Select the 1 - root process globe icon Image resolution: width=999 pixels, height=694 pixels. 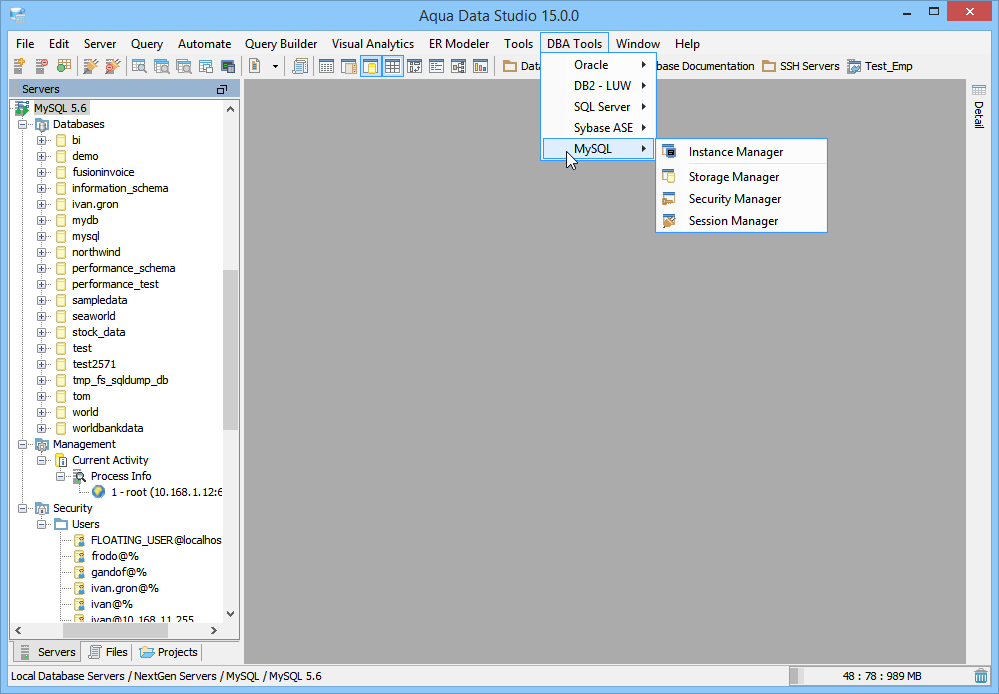tap(98, 492)
